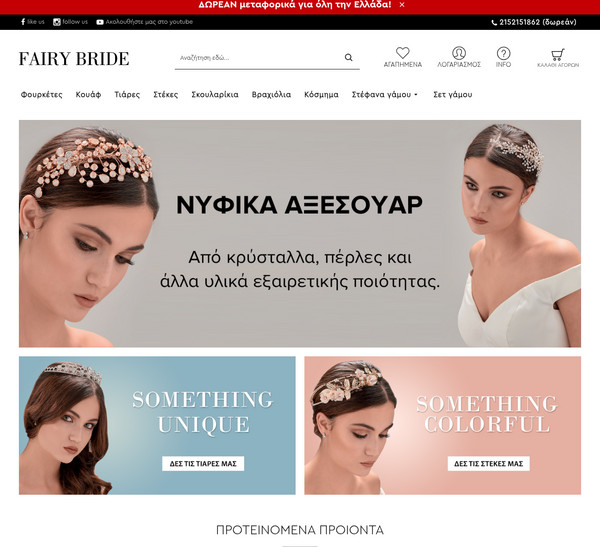The image size is (600, 547).
Task: Click the magnifier search icon
Action: pos(348,57)
